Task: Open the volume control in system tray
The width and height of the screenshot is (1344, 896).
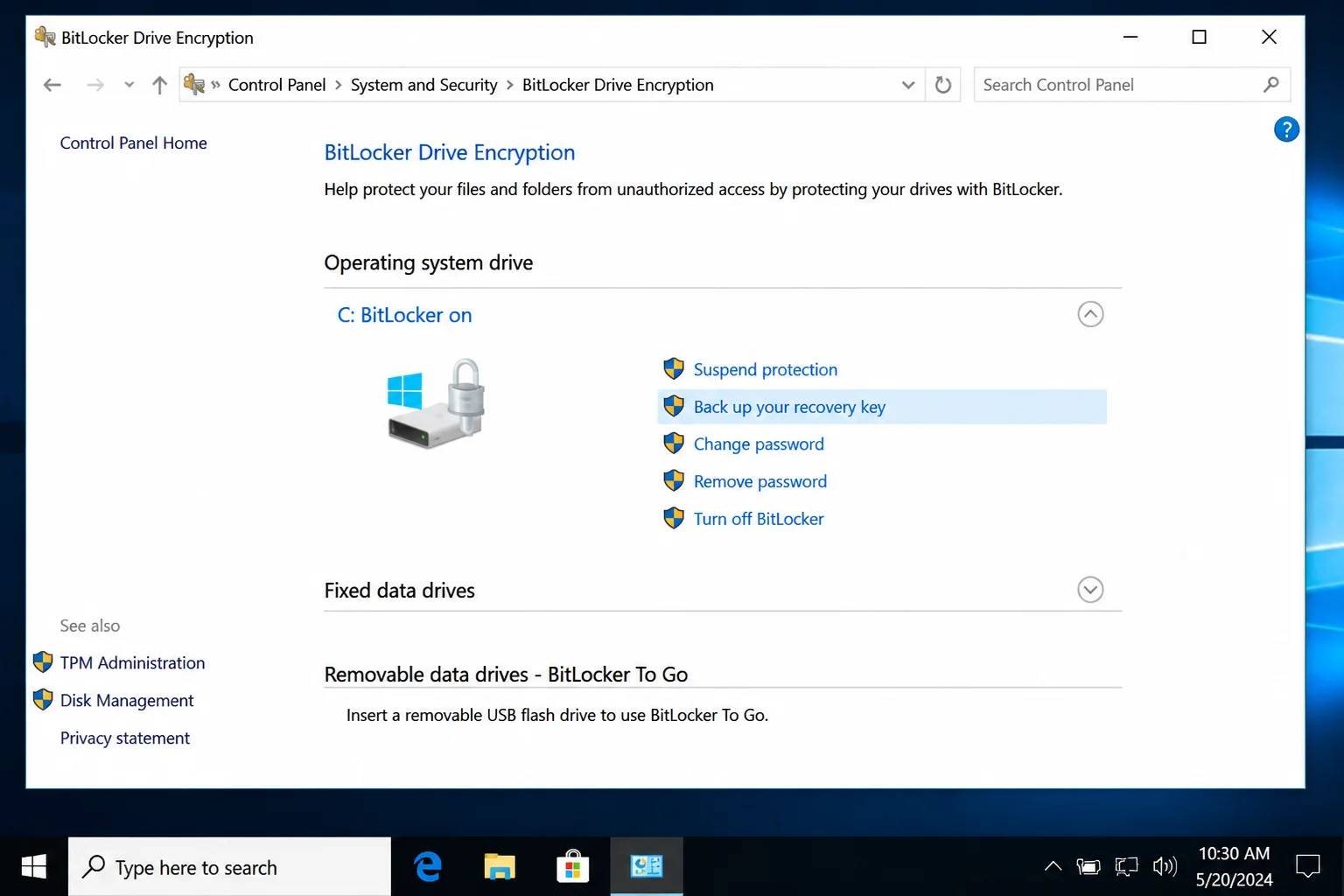Action: (x=1165, y=867)
